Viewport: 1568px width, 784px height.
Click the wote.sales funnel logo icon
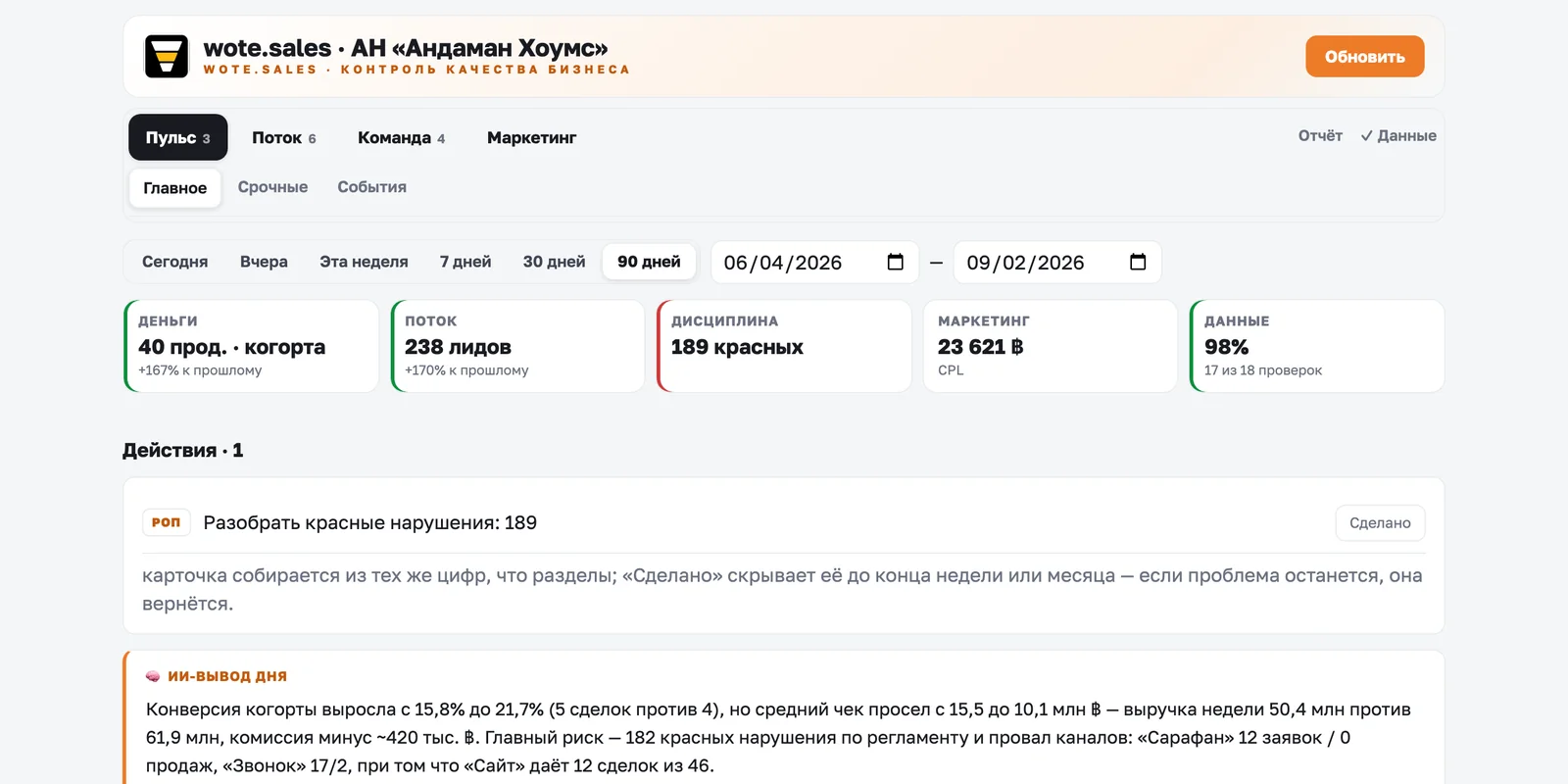coord(167,57)
